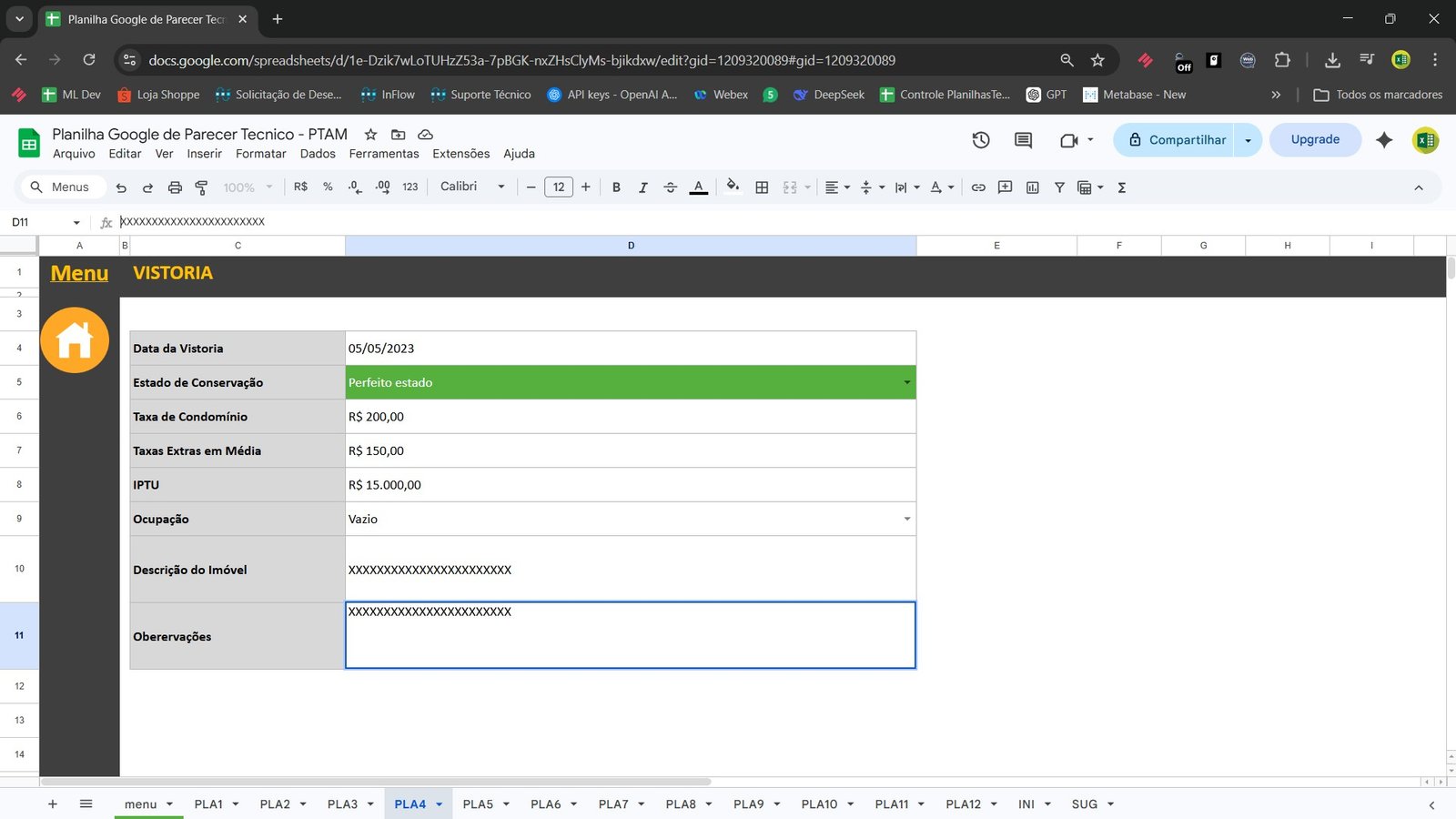Click the Upgrade button
Viewport: 1456px width, 819px height.
point(1314,139)
